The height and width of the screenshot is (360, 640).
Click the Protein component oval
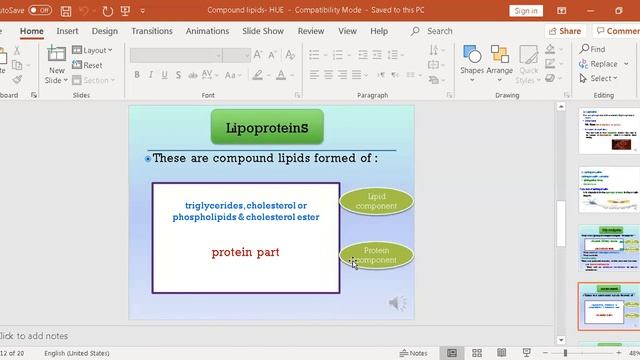tap(376, 255)
